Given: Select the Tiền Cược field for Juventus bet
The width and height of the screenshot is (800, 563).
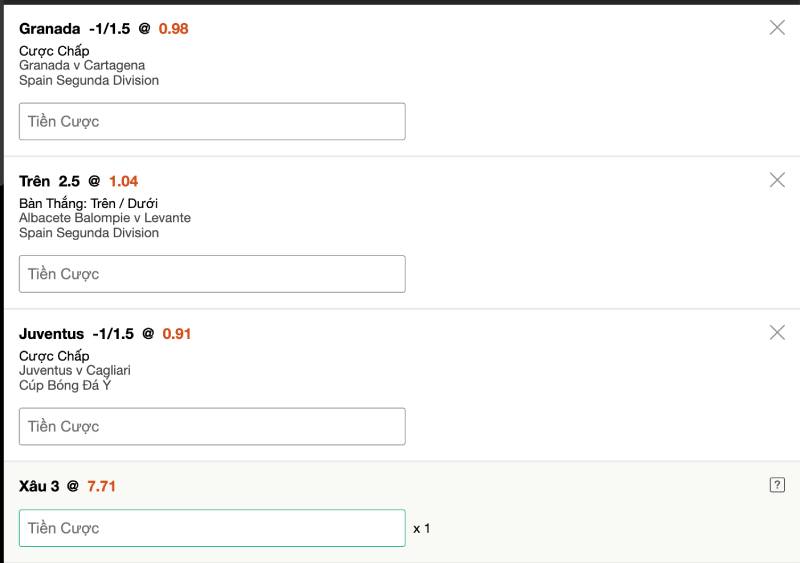Looking at the screenshot, I should pyautogui.click(x=212, y=426).
